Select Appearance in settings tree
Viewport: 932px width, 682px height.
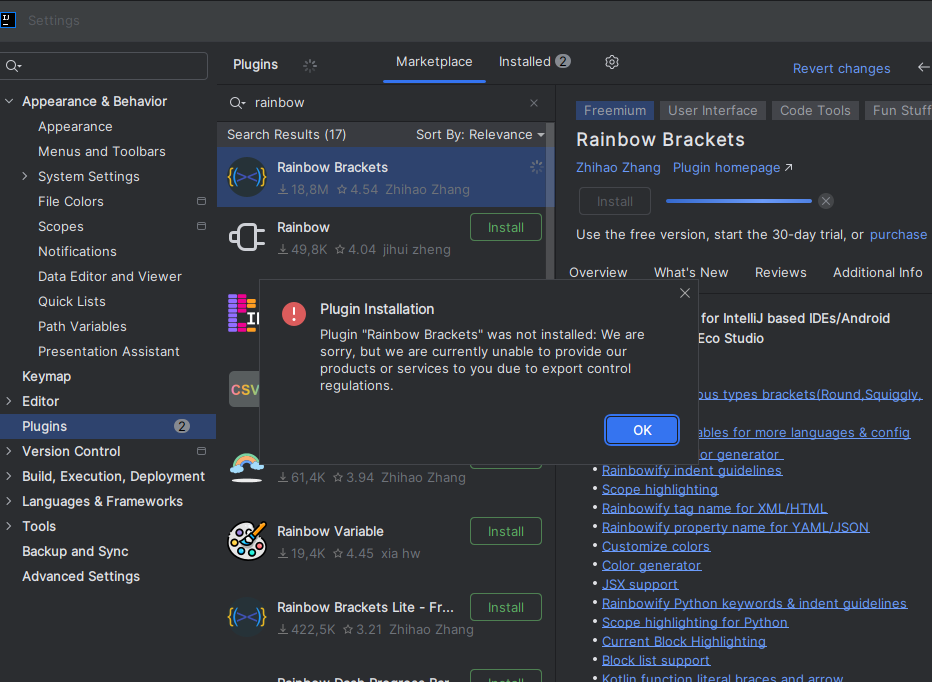(x=75, y=127)
